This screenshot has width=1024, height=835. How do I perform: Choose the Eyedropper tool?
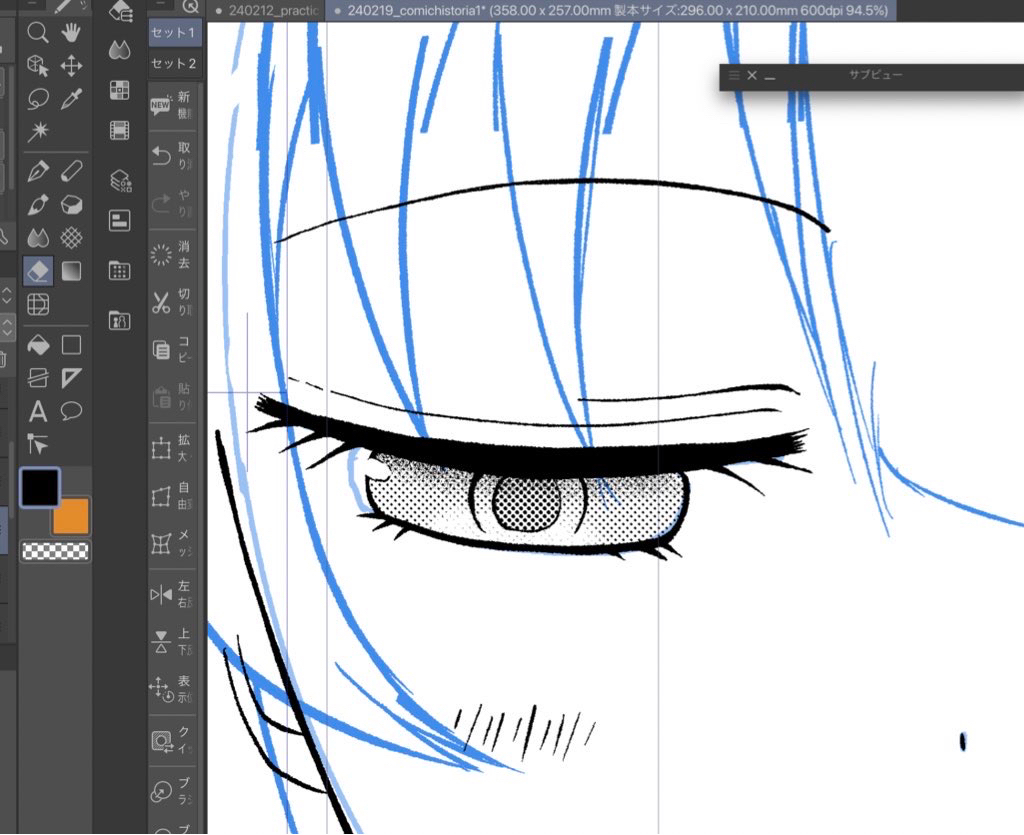[x=71, y=99]
